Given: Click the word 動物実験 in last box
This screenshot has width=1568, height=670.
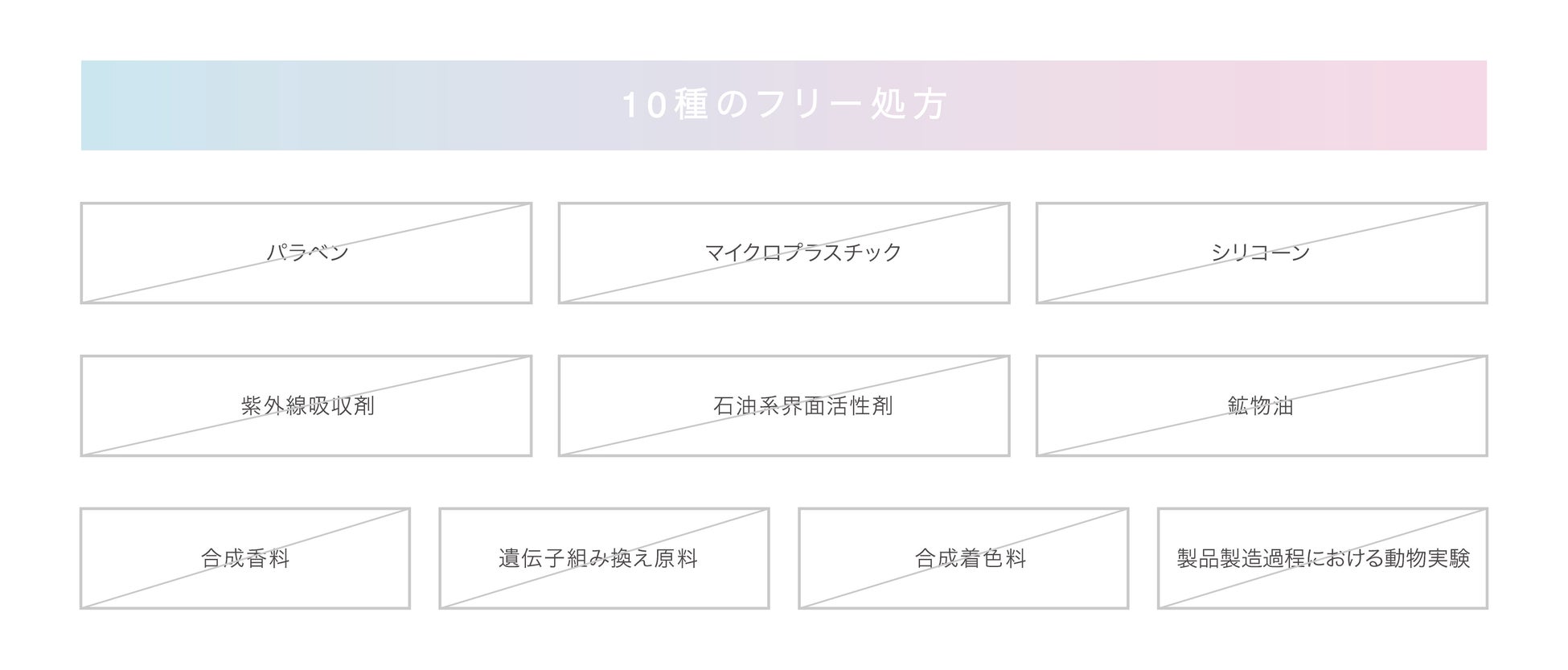Looking at the screenshot, I should pos(1427,558).
